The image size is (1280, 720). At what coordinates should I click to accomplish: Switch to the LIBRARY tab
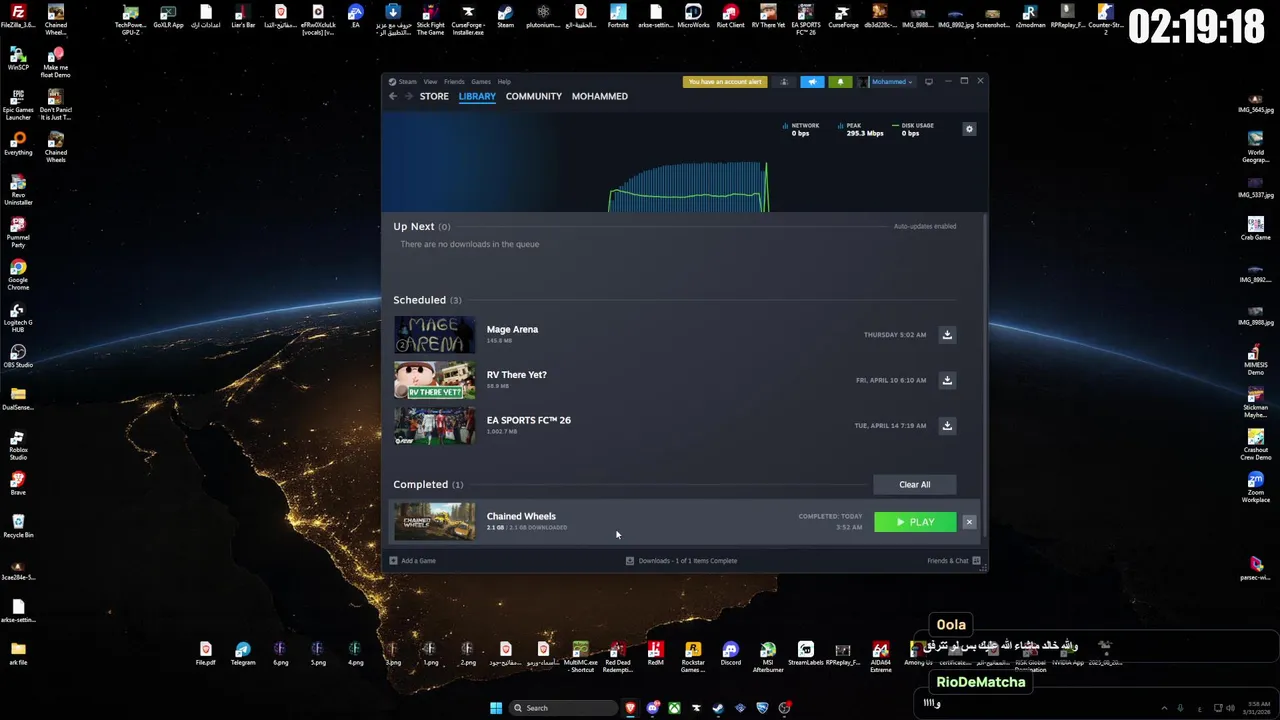tap(477, 96)
